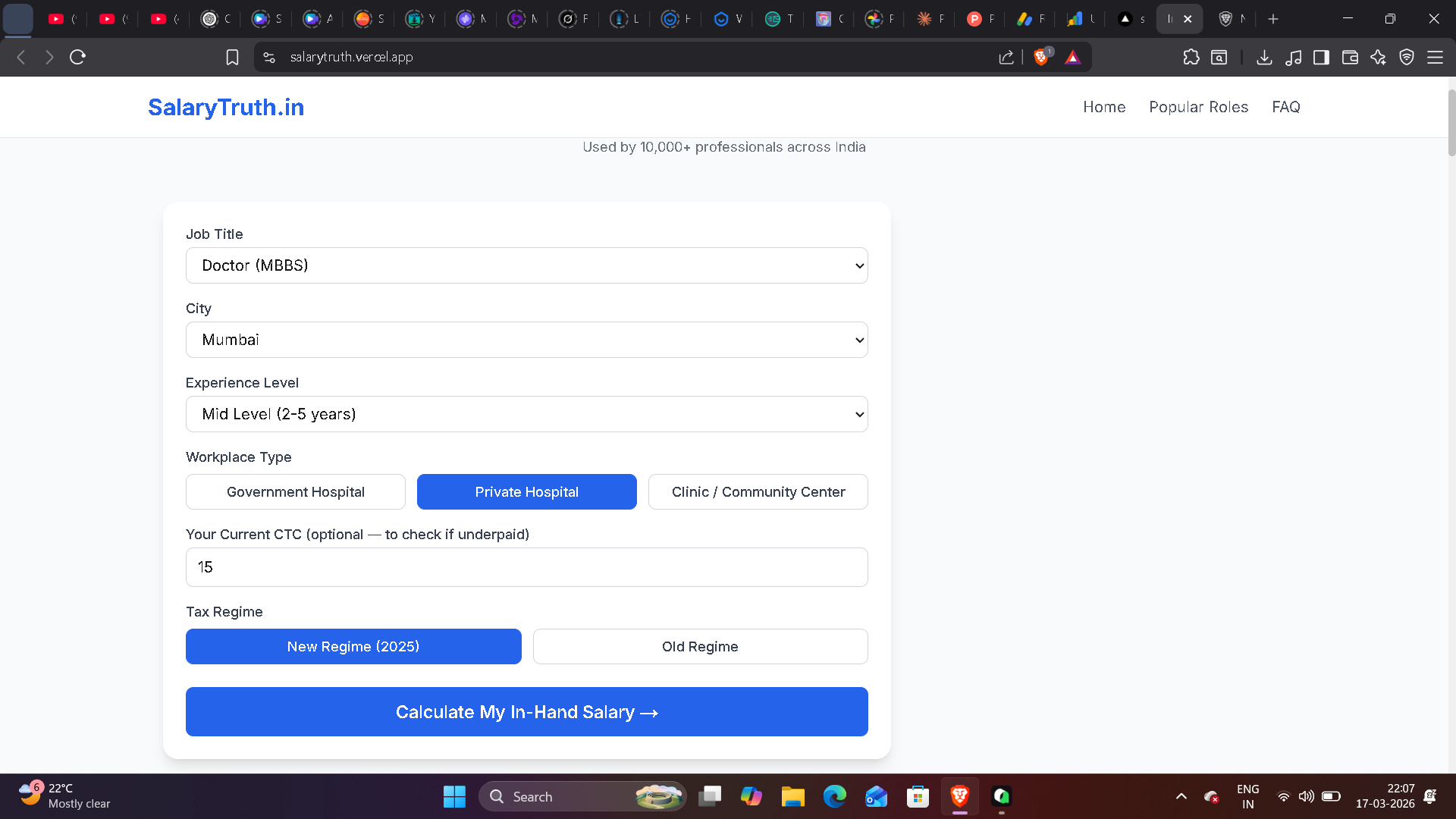Click the Brave Rewards triangle icon
Viewport: 1456px width, 819px height.
click(x=1072, y=57)
